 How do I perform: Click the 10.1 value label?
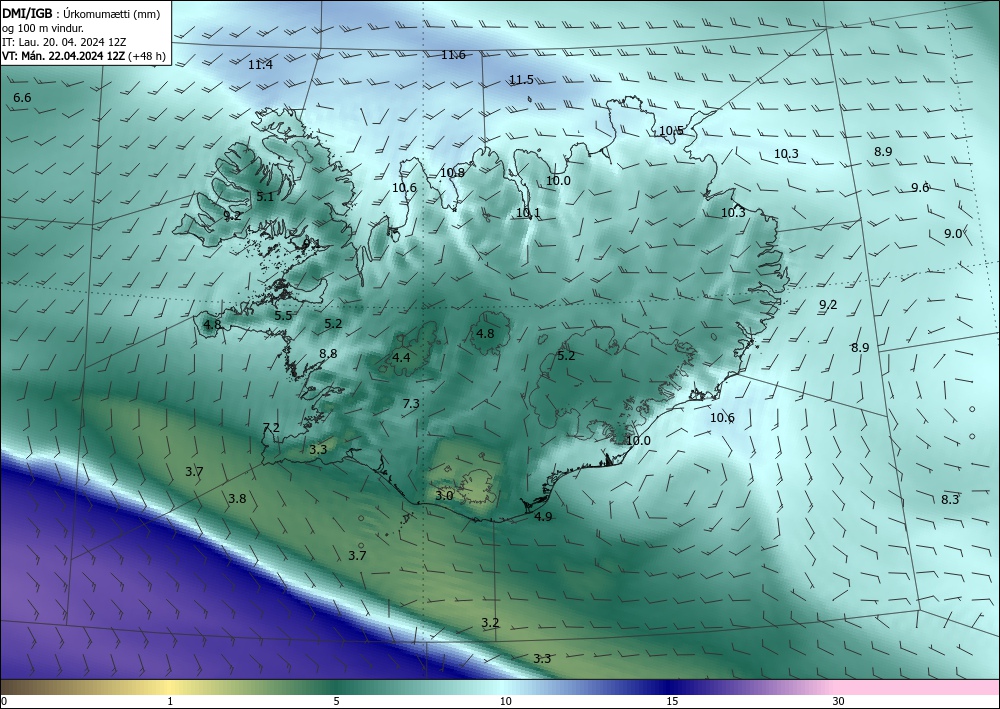528,213
